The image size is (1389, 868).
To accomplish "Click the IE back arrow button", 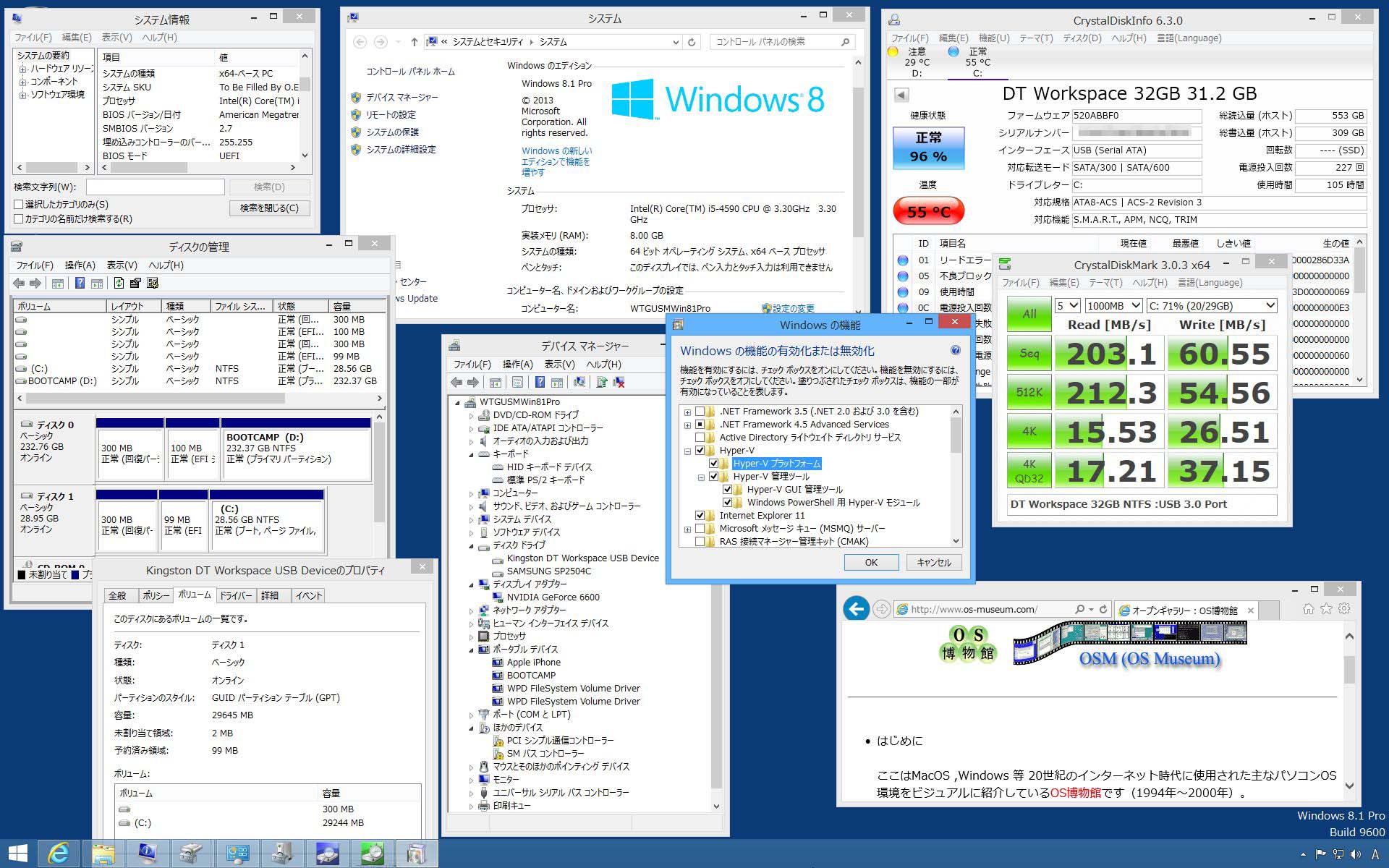I will click(857, 609).
